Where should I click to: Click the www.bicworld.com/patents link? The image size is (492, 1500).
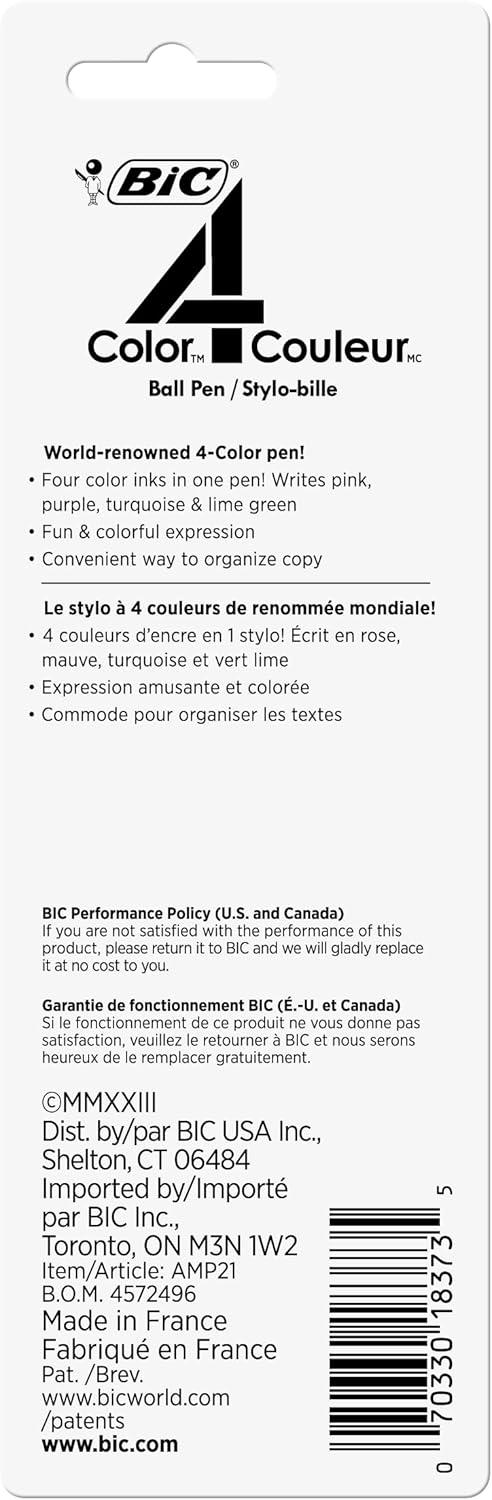pos(136,1409)
